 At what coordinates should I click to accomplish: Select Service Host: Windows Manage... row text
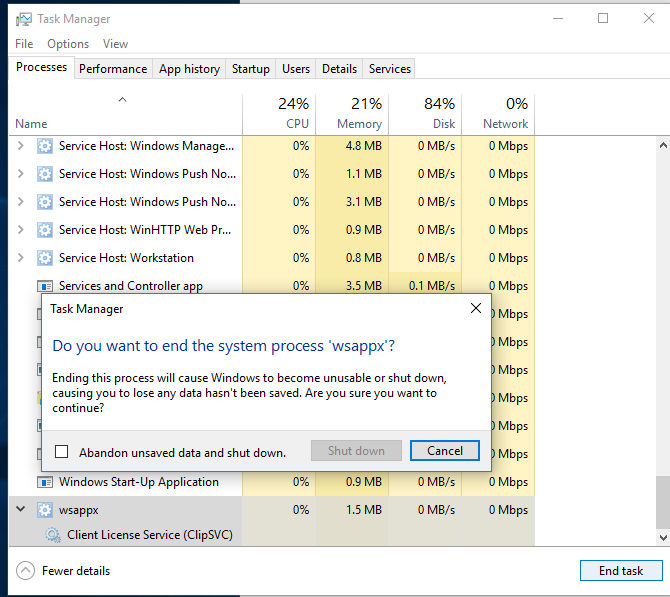click(147, 146)
